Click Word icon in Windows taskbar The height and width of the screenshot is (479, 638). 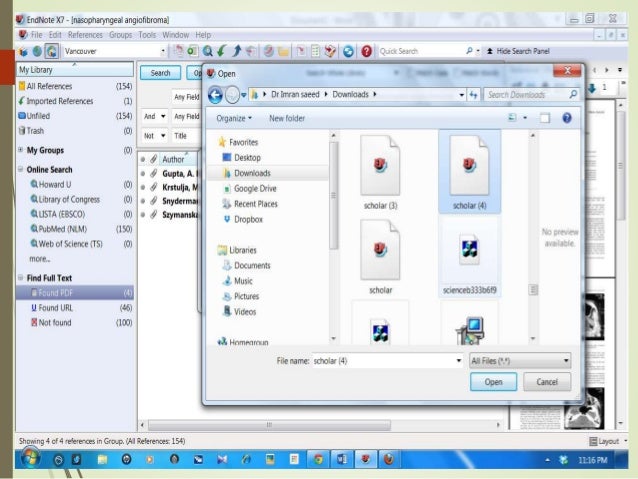coord(342,459)
